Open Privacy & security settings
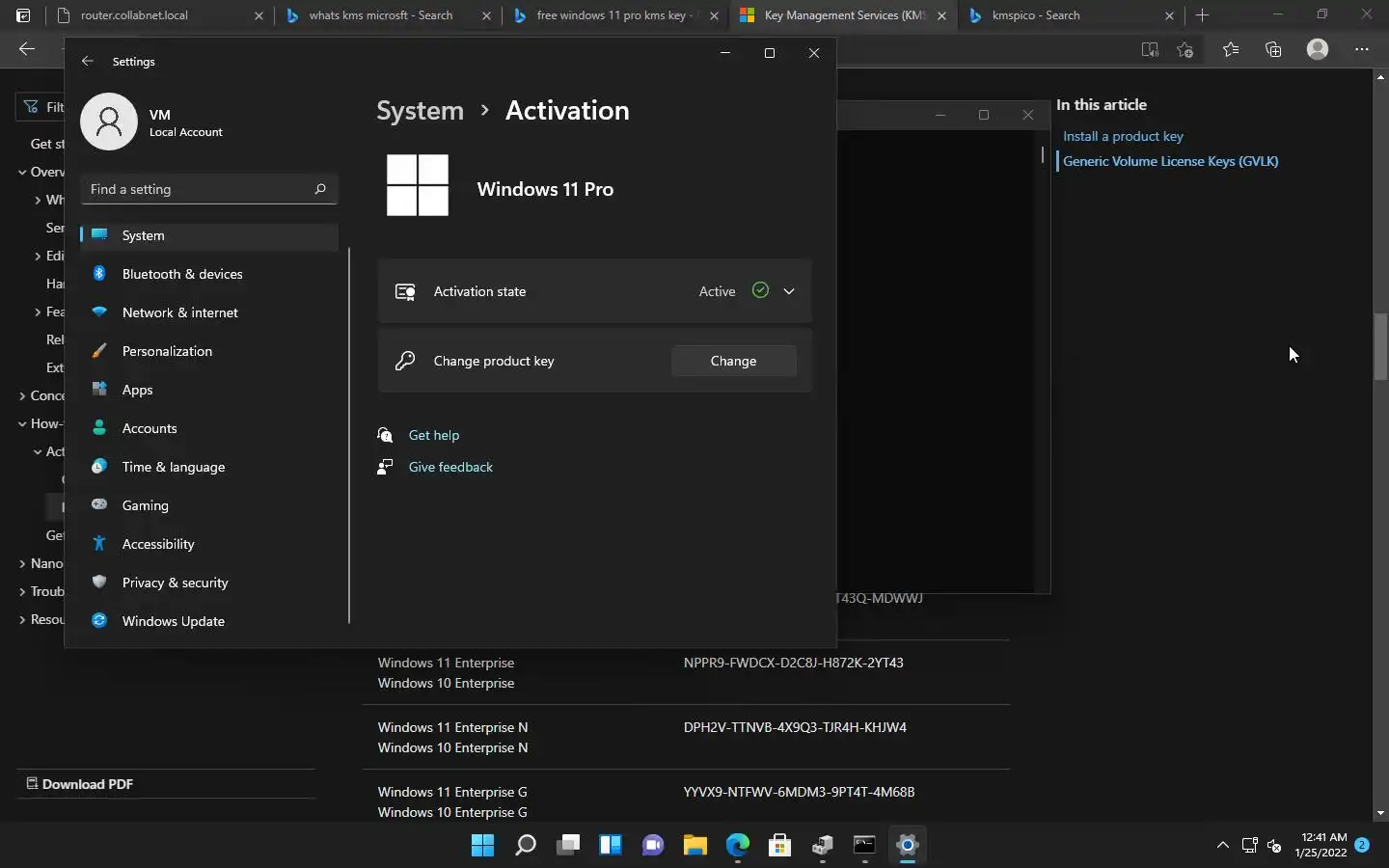Viewport: 1389px width, 868px height. [210, 583]
